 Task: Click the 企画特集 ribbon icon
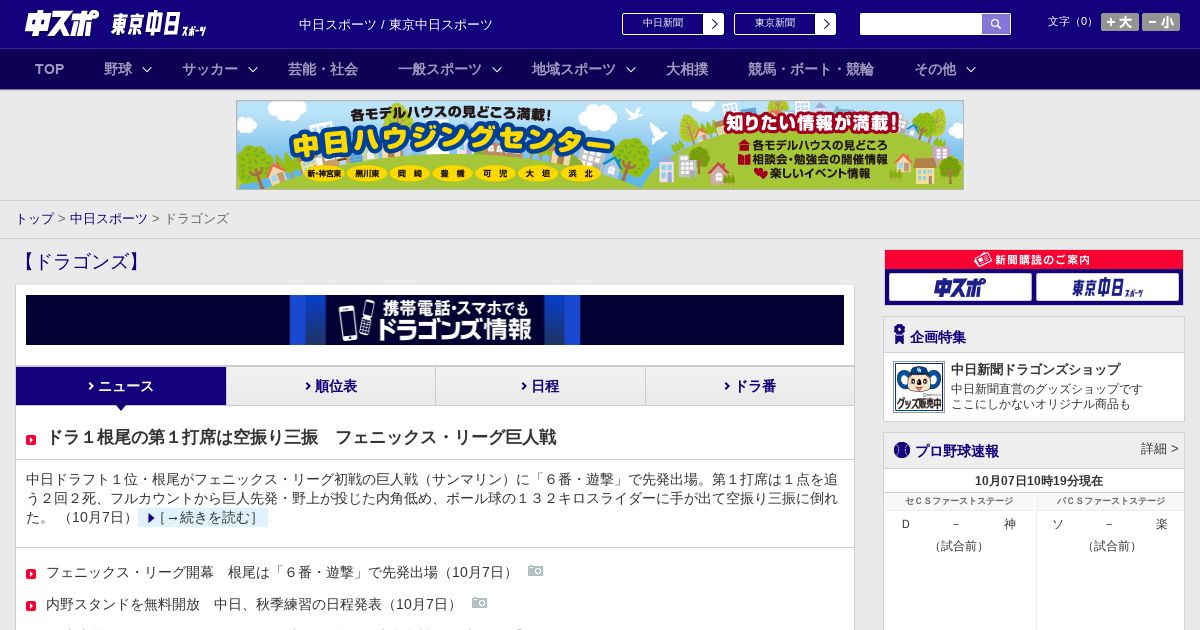click(899, 335)
